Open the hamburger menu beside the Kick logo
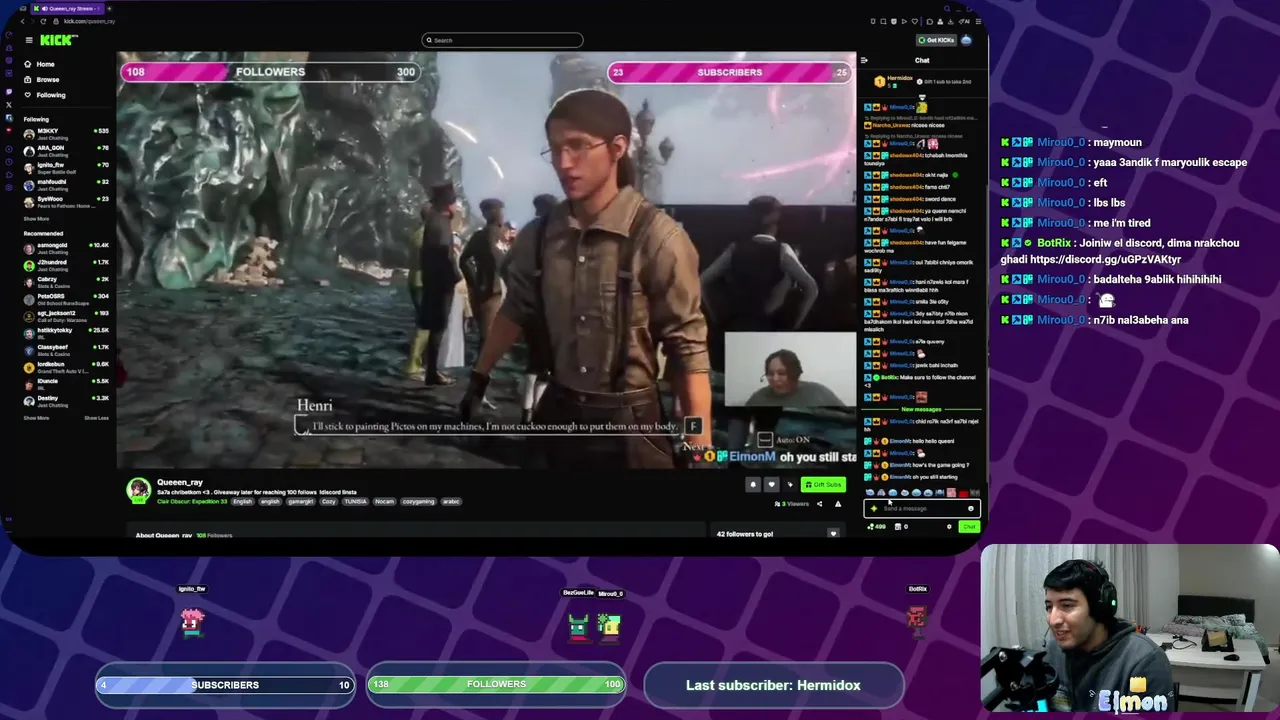The width and height of the screenshot is (1280, 720). 29,40
